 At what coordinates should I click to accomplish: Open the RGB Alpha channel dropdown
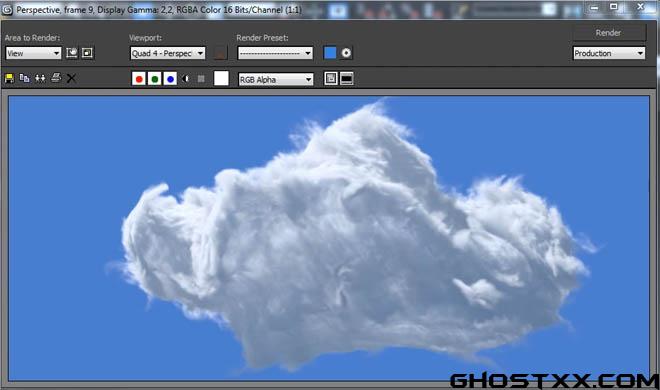[x=276, y=80]
